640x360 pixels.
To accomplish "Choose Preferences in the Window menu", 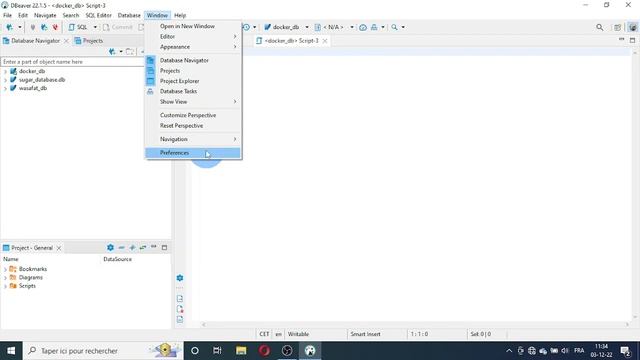I will 193,153.
